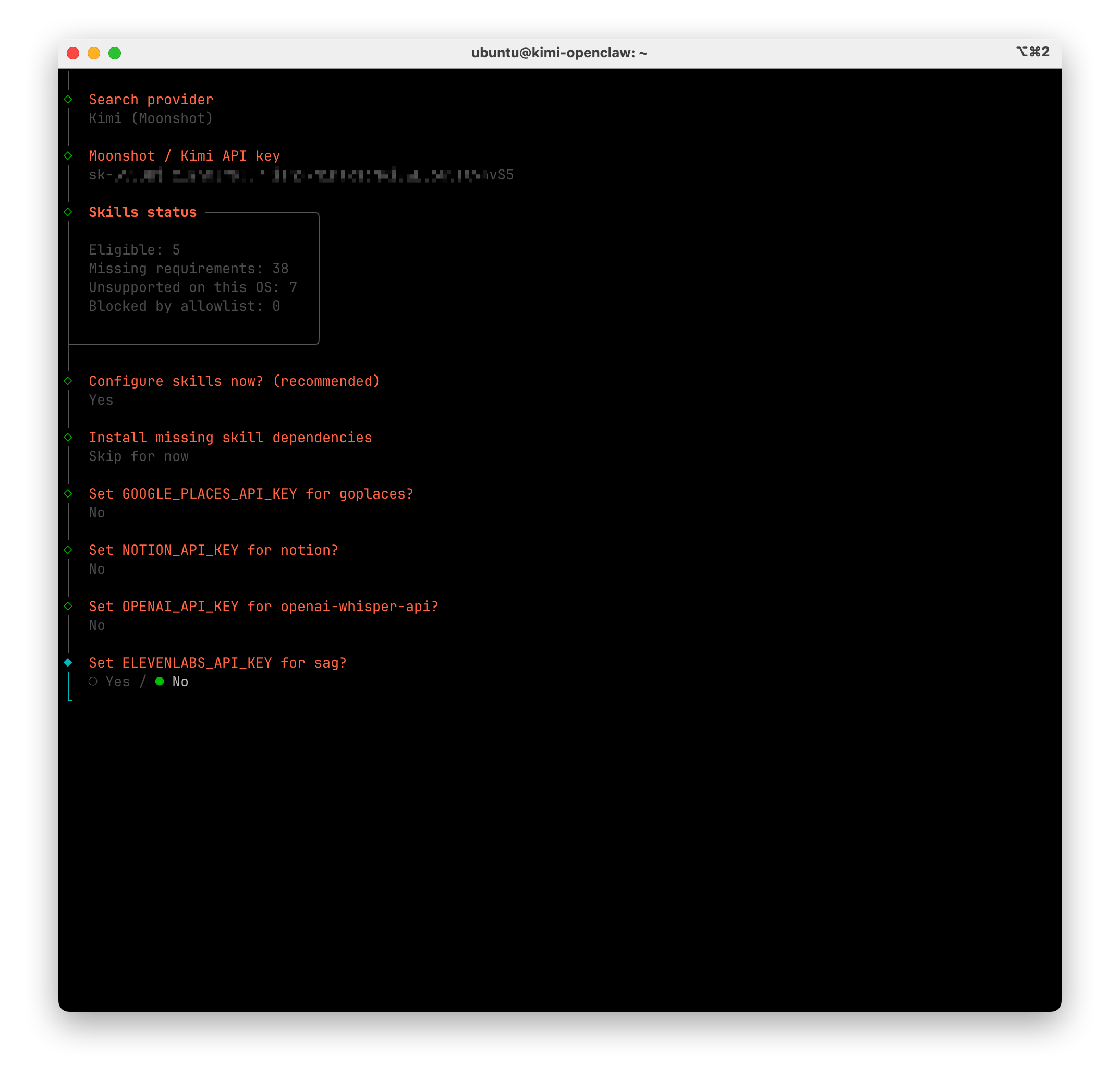Click the terminal title ubuntu@kimi-openclaw
The image size is (1120, 1090).
[x=558, y=53]
